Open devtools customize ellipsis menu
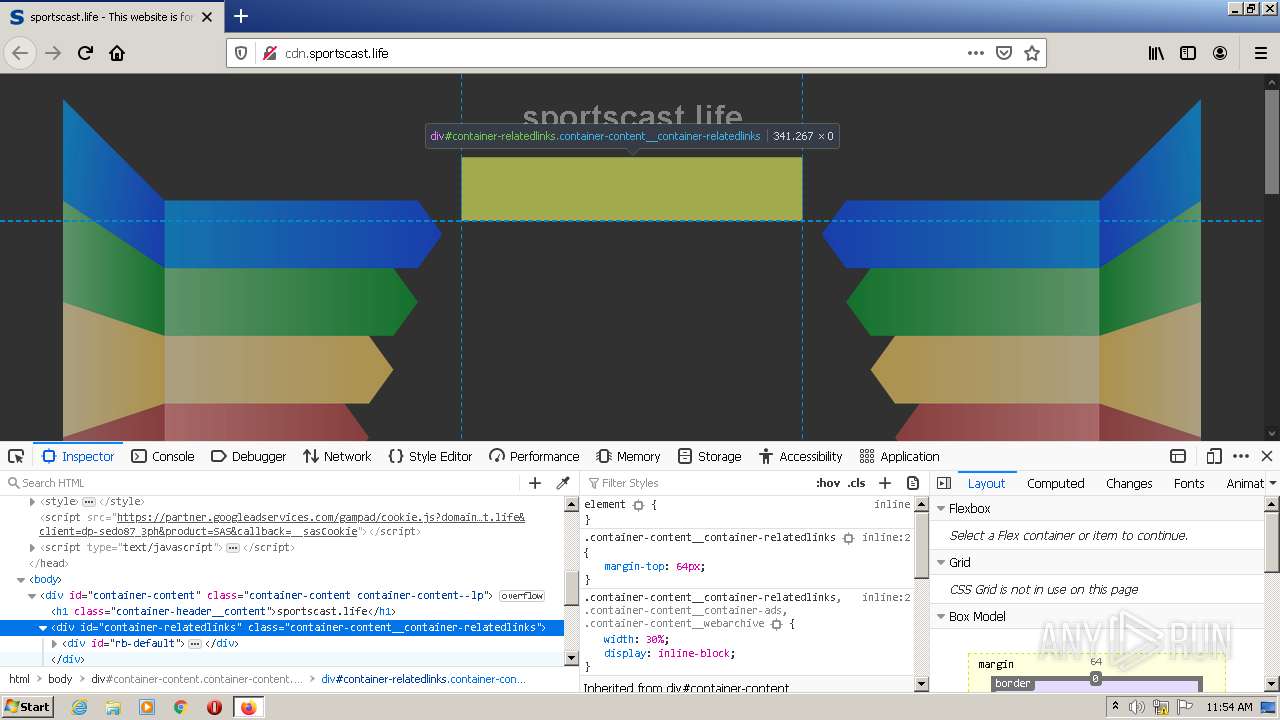 point(1241,456)
